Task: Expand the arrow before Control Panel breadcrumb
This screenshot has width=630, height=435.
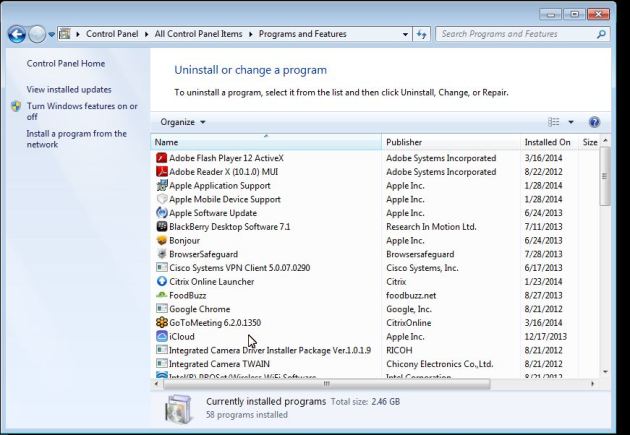Action: (78, 34)
